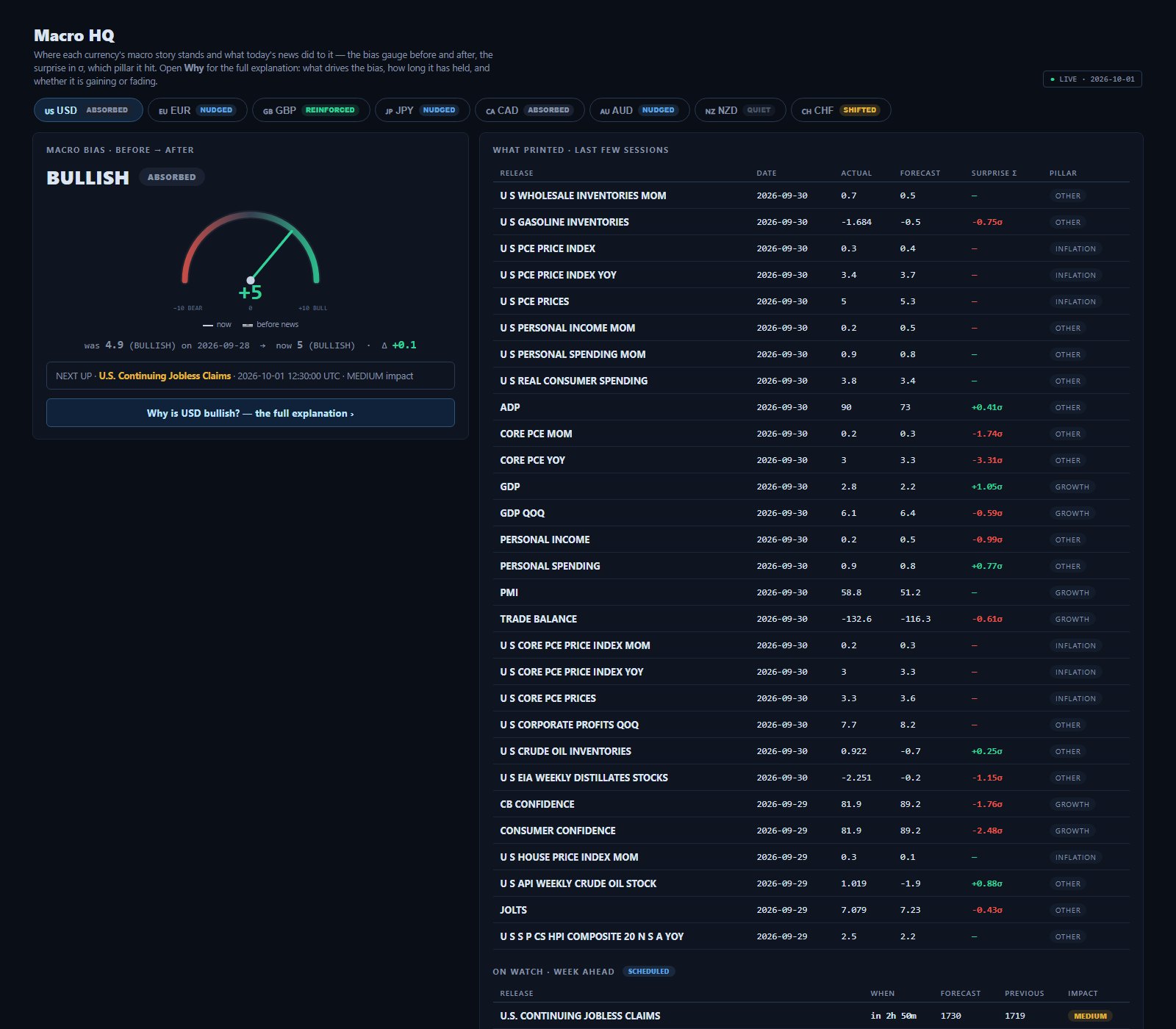The width and height of the screenshot is (1176, 1029).
Task: Click the MEDIUM impact badge for Jobless Claims
Action: pos(1090,1016)
